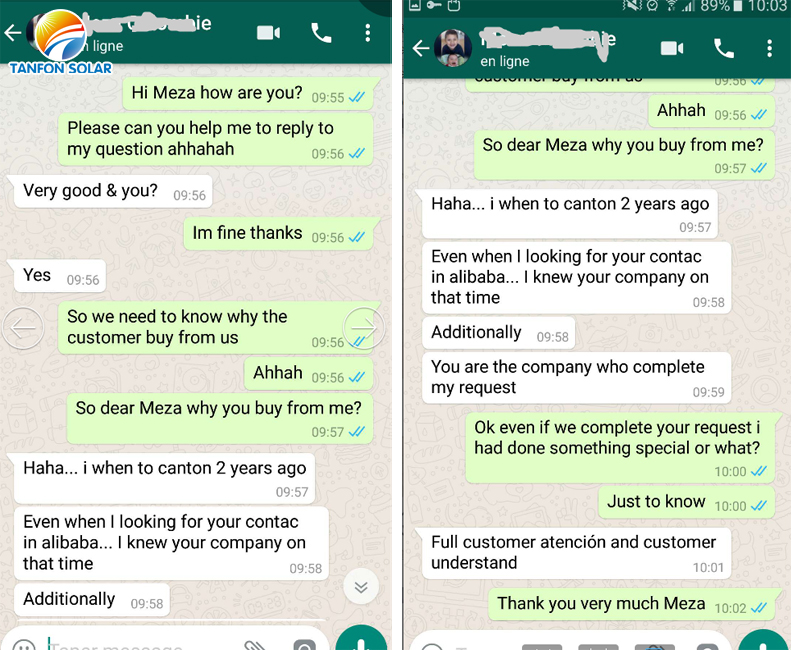Tap the microphone button in right chat
The width and height of the screenshot is (800, 650).
(764, 642)
